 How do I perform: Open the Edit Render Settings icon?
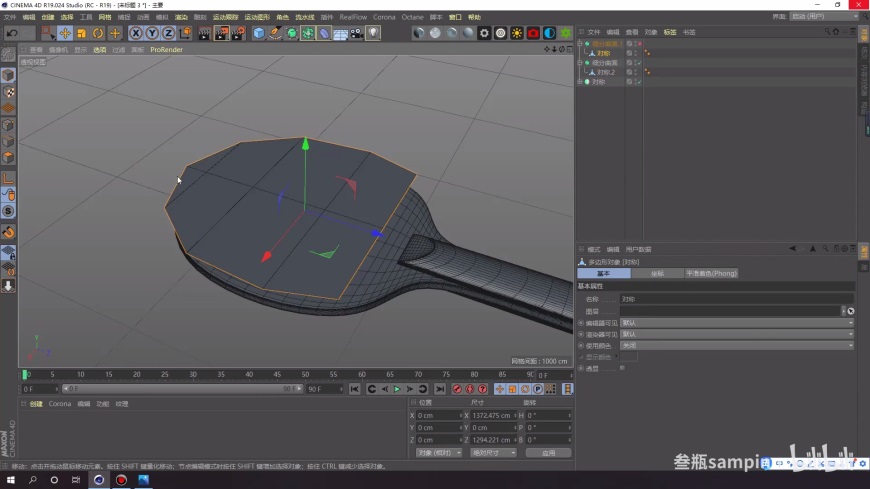[239, 33]
